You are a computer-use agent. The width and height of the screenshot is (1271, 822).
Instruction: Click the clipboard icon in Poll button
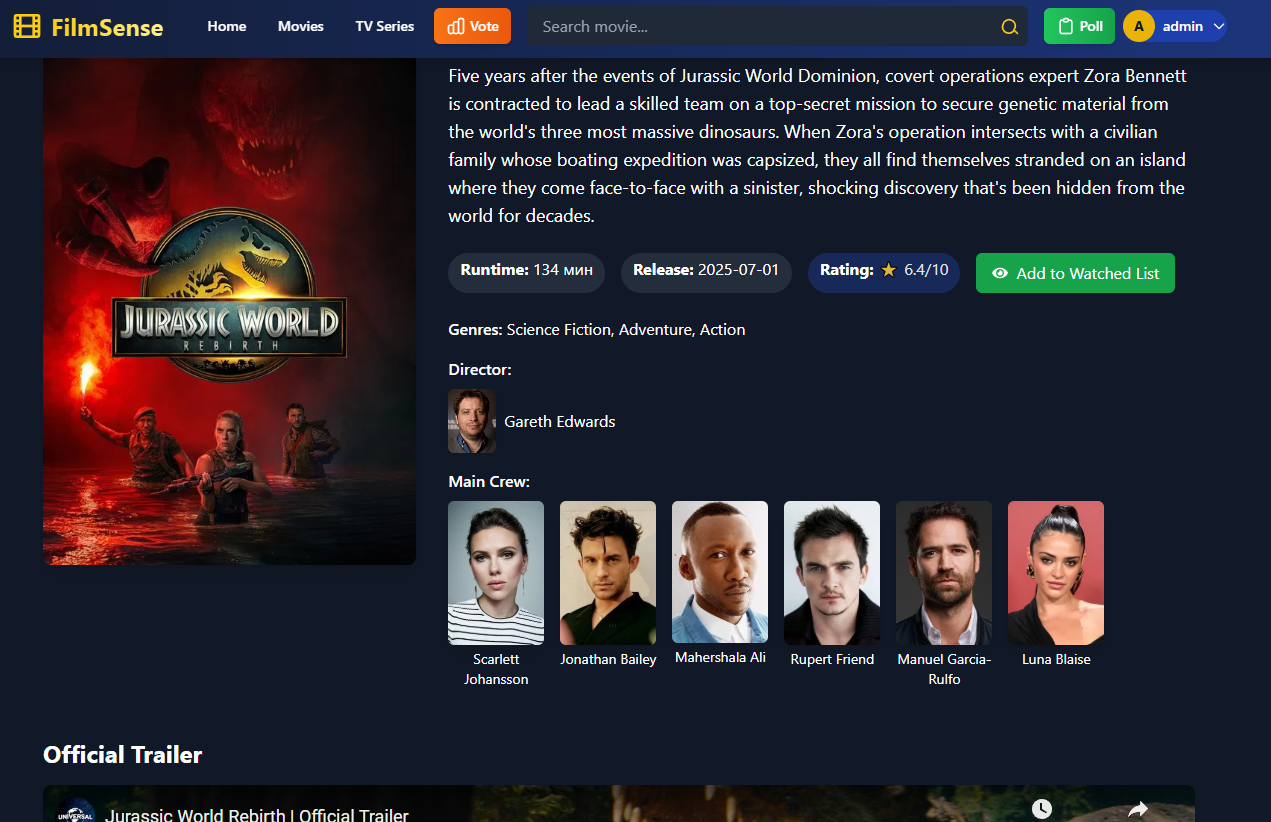pyautogui.click(x=1065, y=27)
